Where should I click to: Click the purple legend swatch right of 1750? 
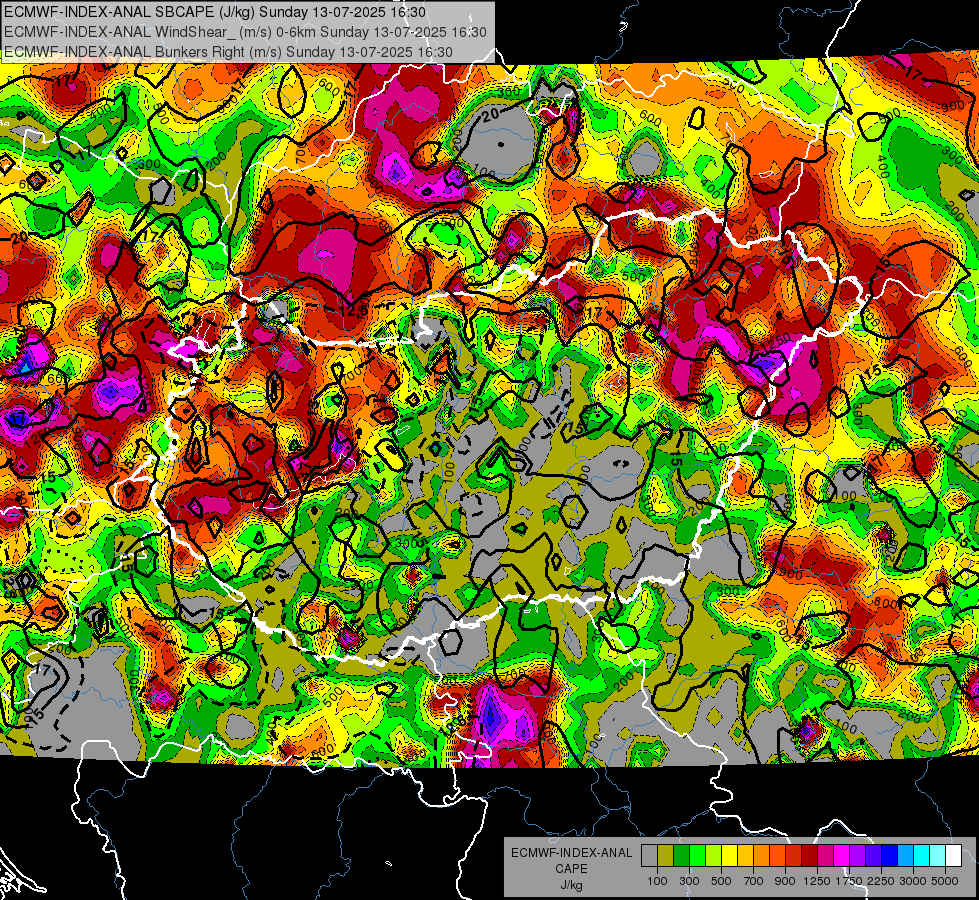[858, 855]
